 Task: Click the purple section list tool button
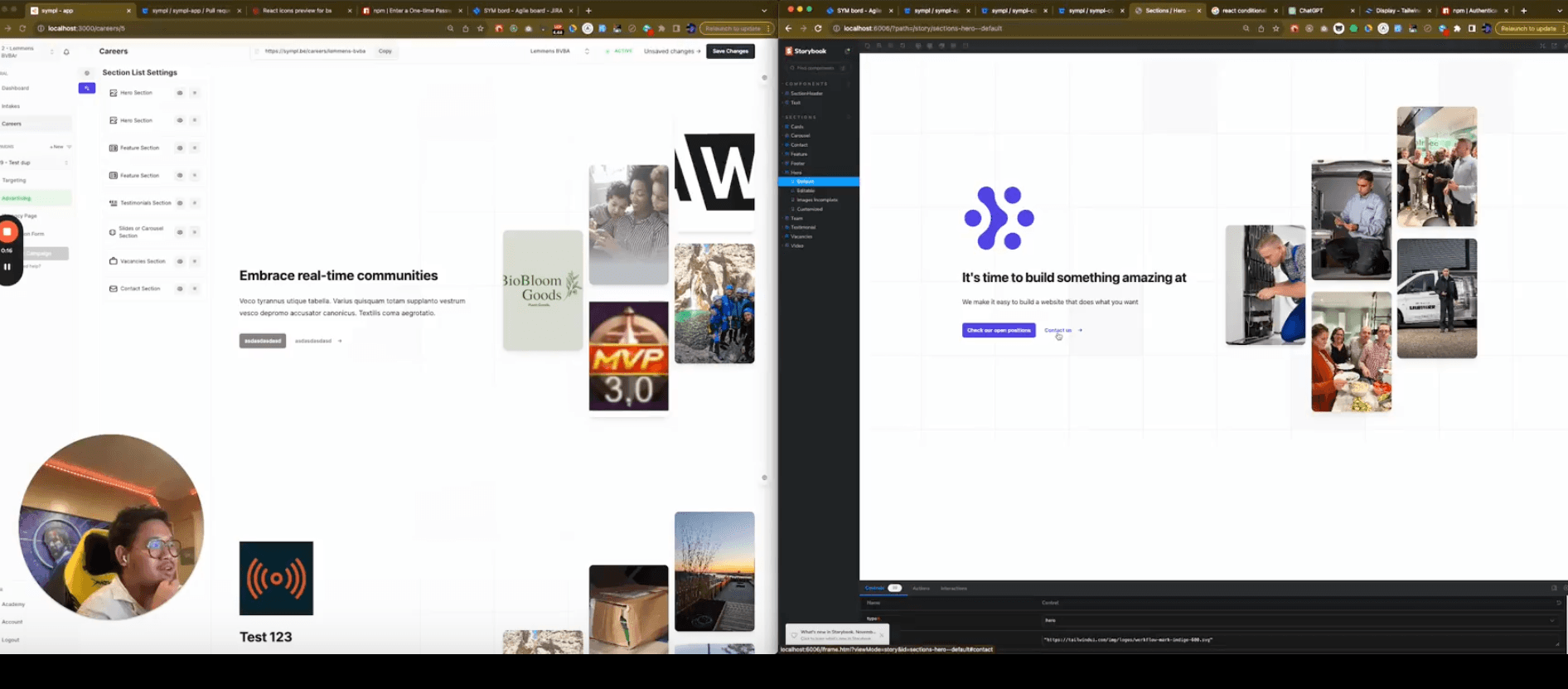click(x=87, y=88)
